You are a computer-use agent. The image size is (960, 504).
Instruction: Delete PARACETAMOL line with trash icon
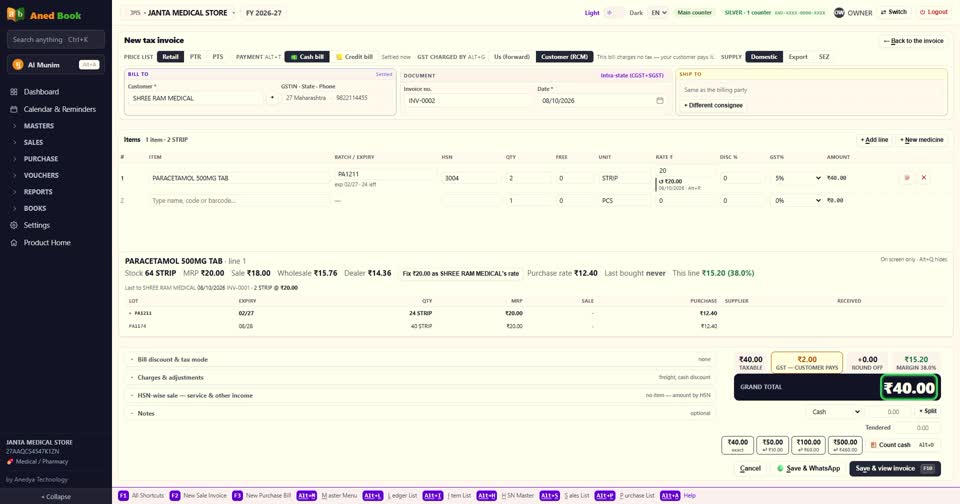907,178
